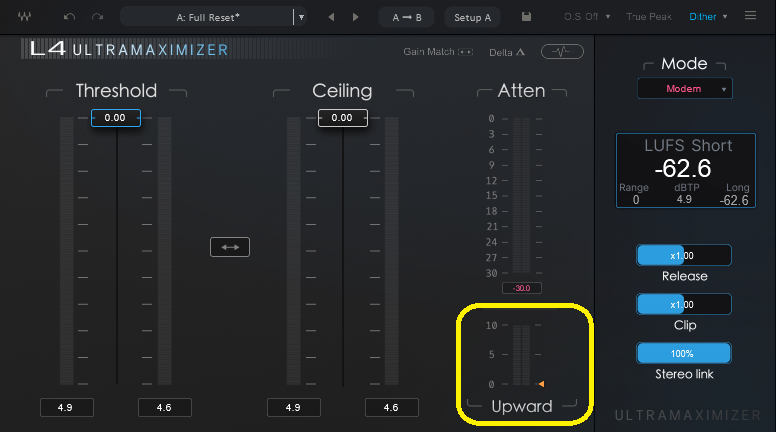
Task: Enable Gain Match
Action: coord(438,52)
